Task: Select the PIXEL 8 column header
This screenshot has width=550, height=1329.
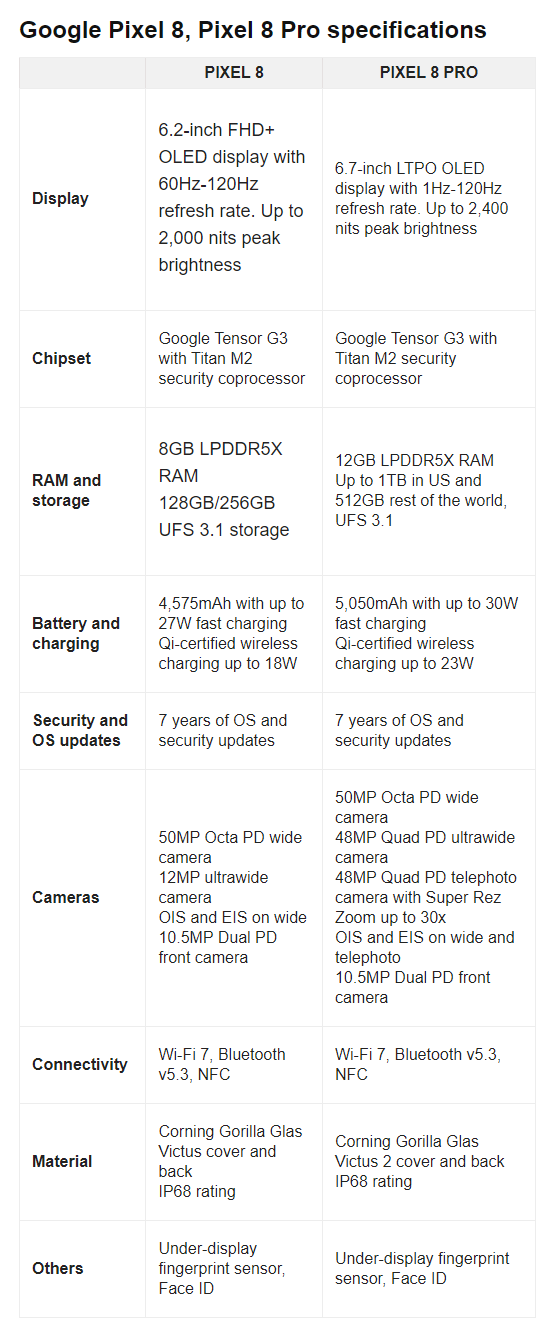Action: click(x=234, y=73)
